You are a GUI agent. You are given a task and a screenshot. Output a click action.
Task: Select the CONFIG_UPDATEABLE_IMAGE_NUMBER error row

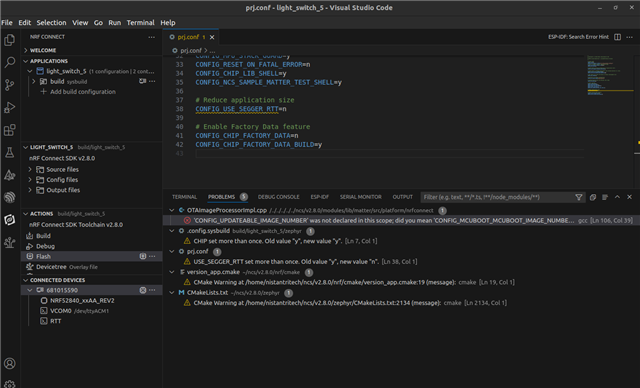401,221
